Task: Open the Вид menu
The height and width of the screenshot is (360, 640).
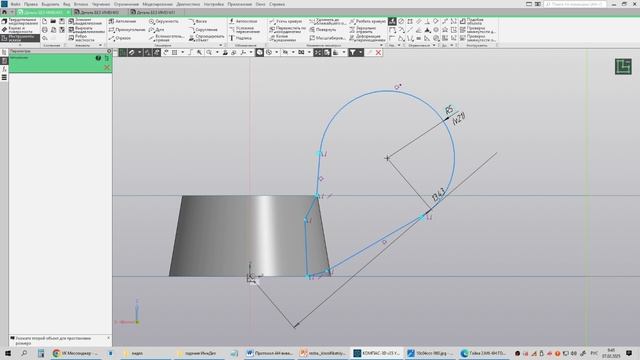Action: [x=67, y=4]
